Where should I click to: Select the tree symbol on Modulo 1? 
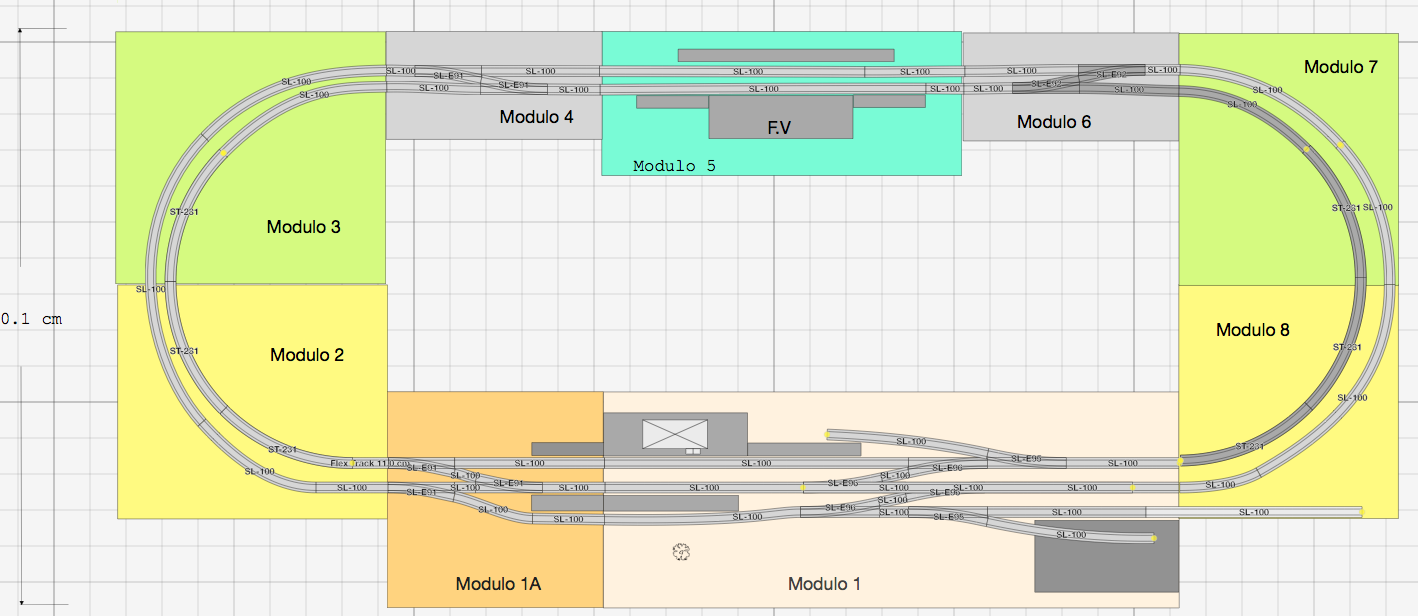[x=683, y=551]
